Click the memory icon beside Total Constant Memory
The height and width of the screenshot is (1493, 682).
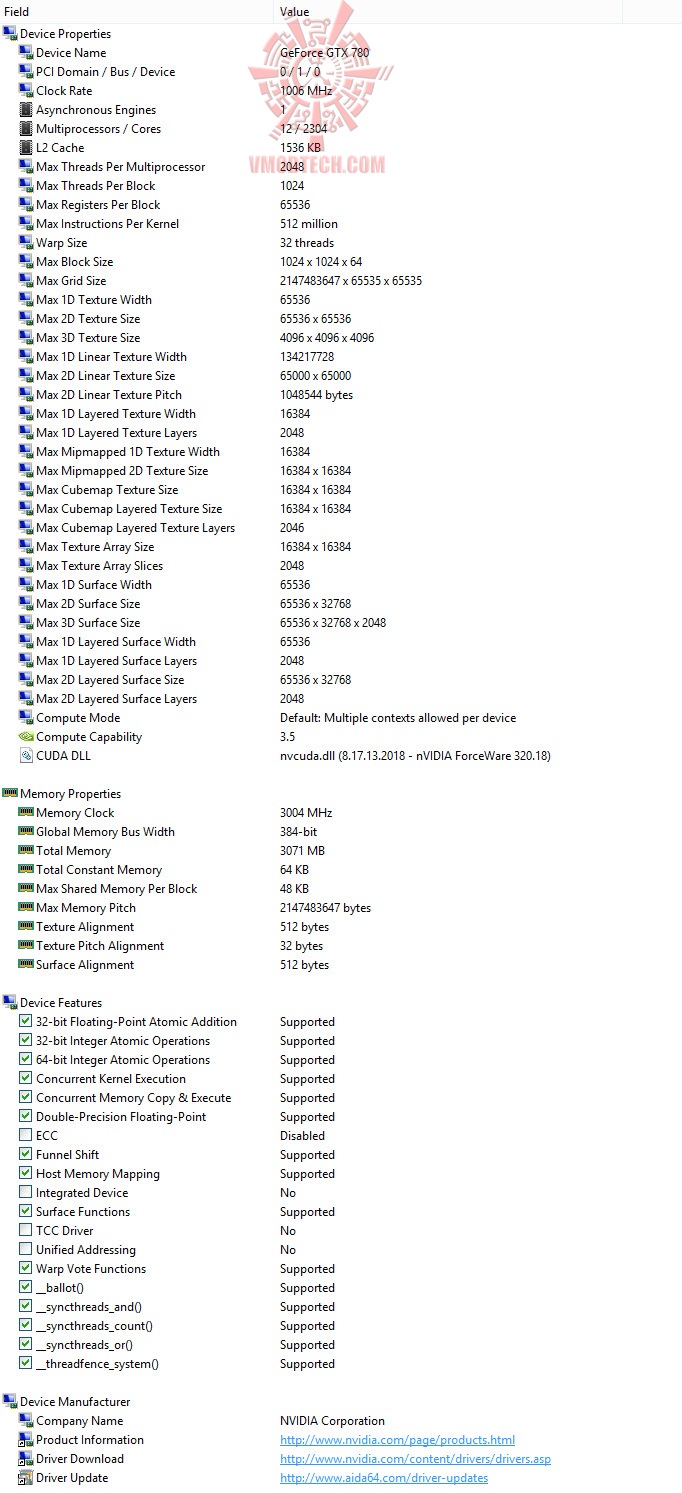[26, 869]
